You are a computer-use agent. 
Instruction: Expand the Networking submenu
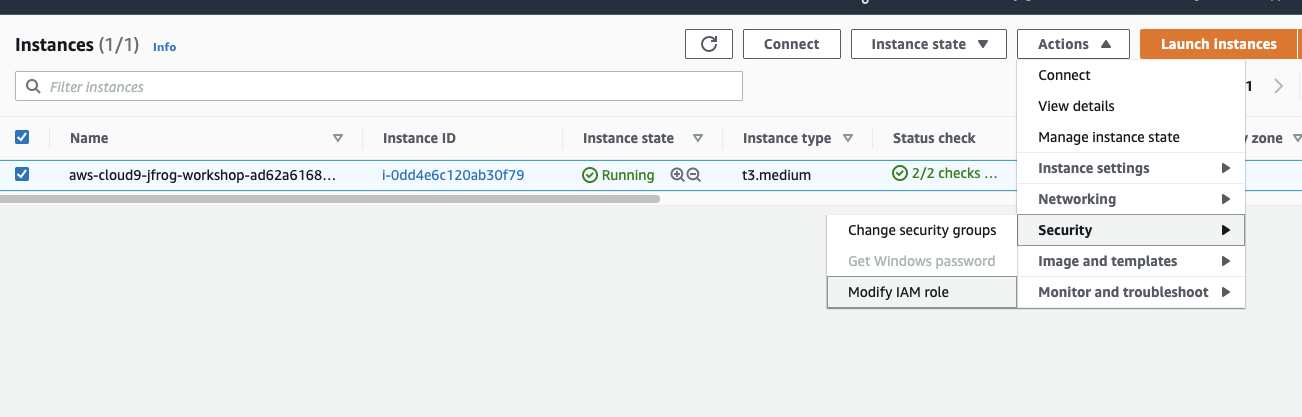point(1130,199)
